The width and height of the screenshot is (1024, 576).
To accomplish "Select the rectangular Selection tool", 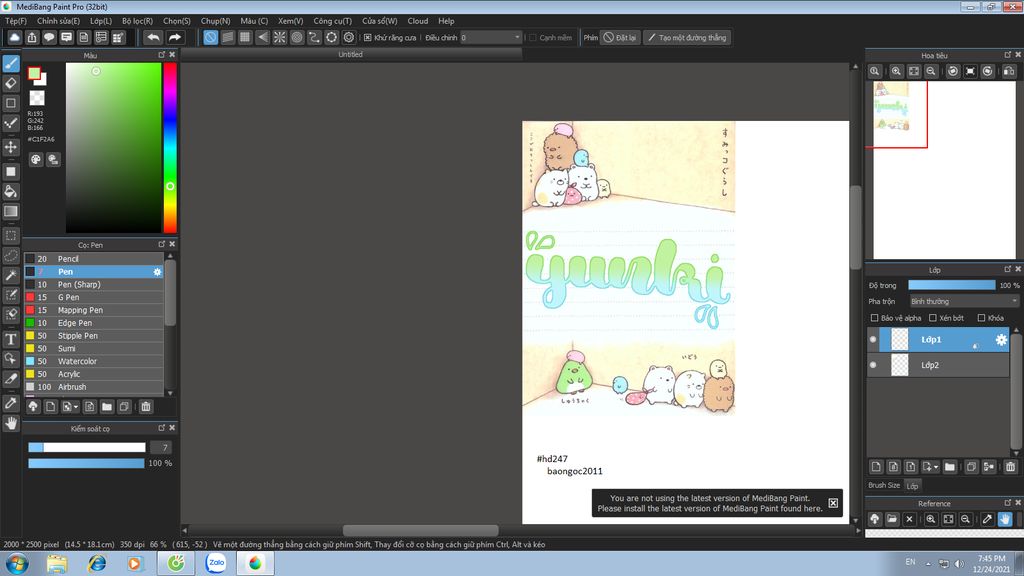I will pyautogui.click(x=11, y=235).
